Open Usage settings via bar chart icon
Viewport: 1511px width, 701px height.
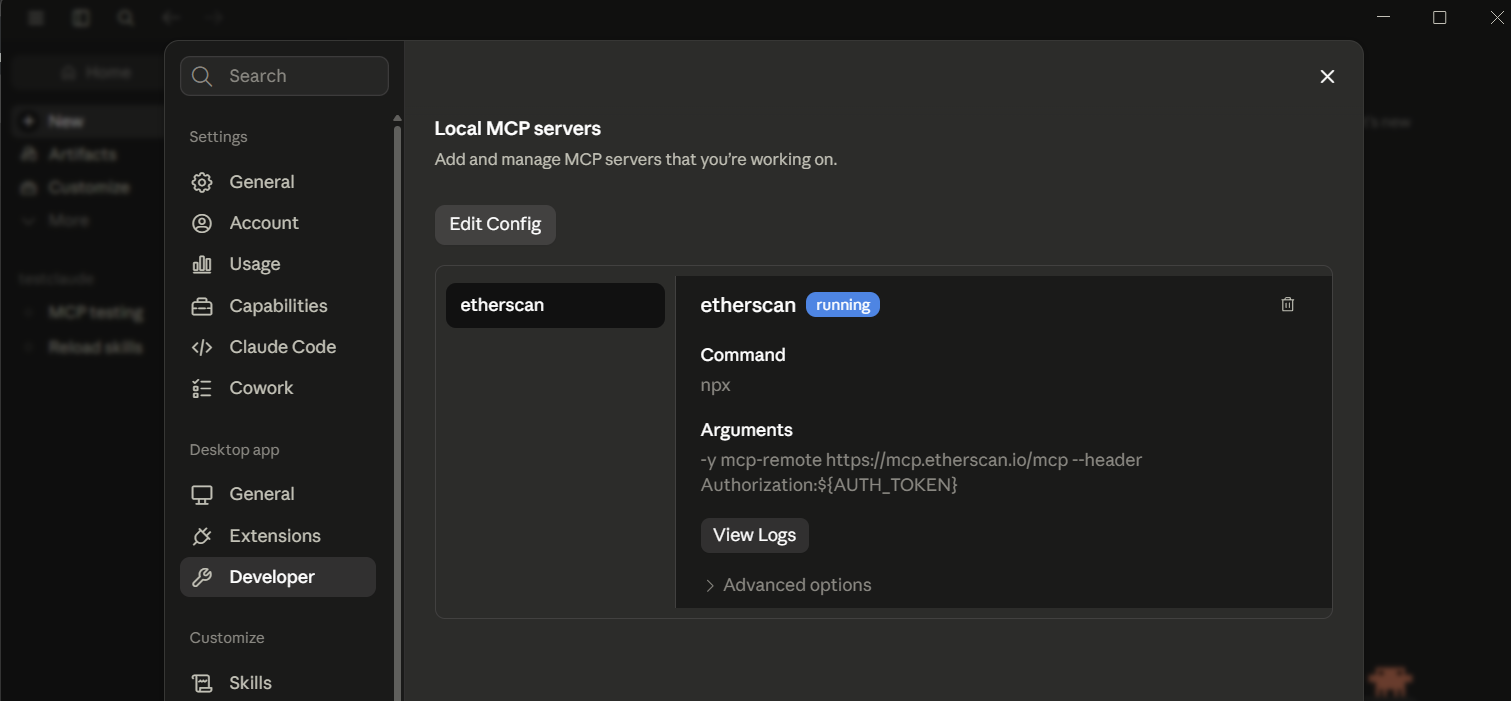202,264
